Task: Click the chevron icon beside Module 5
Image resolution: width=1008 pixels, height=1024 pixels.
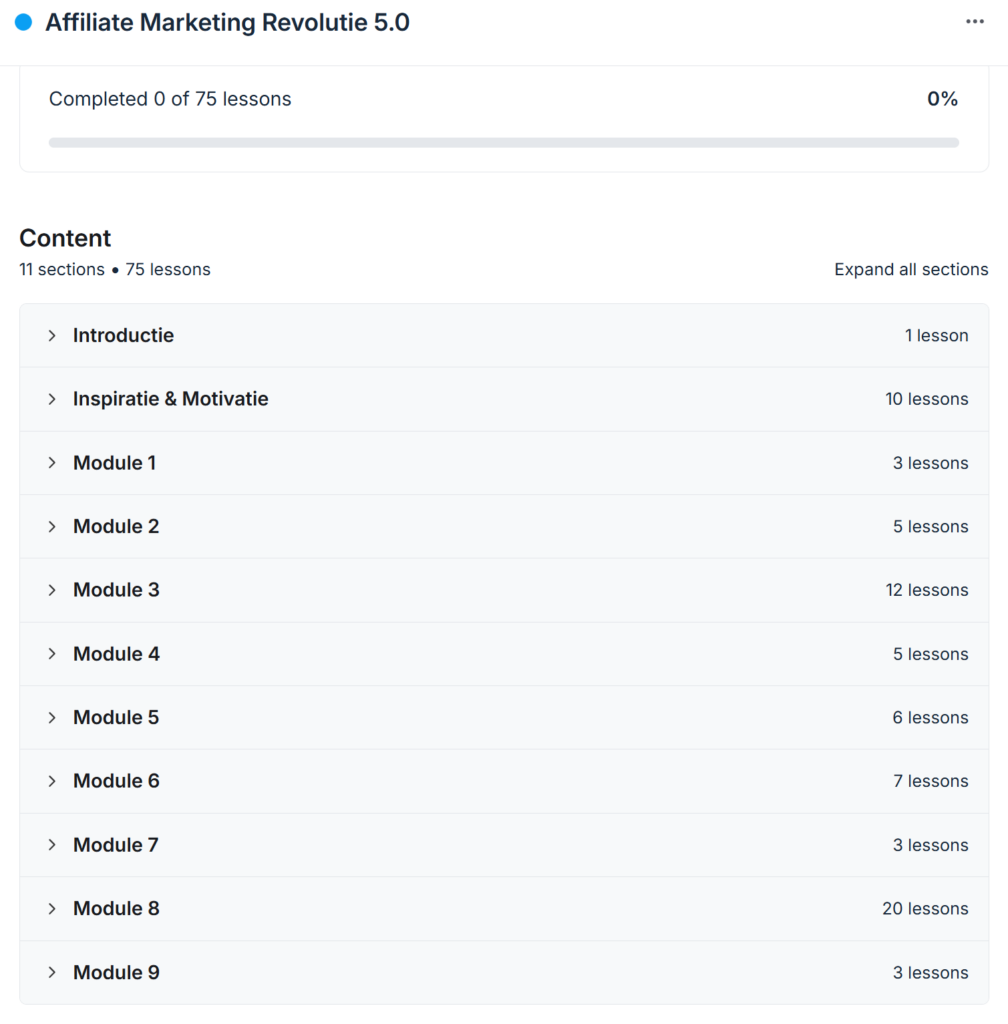Action: pyautogui.click(x=52, y=717)
